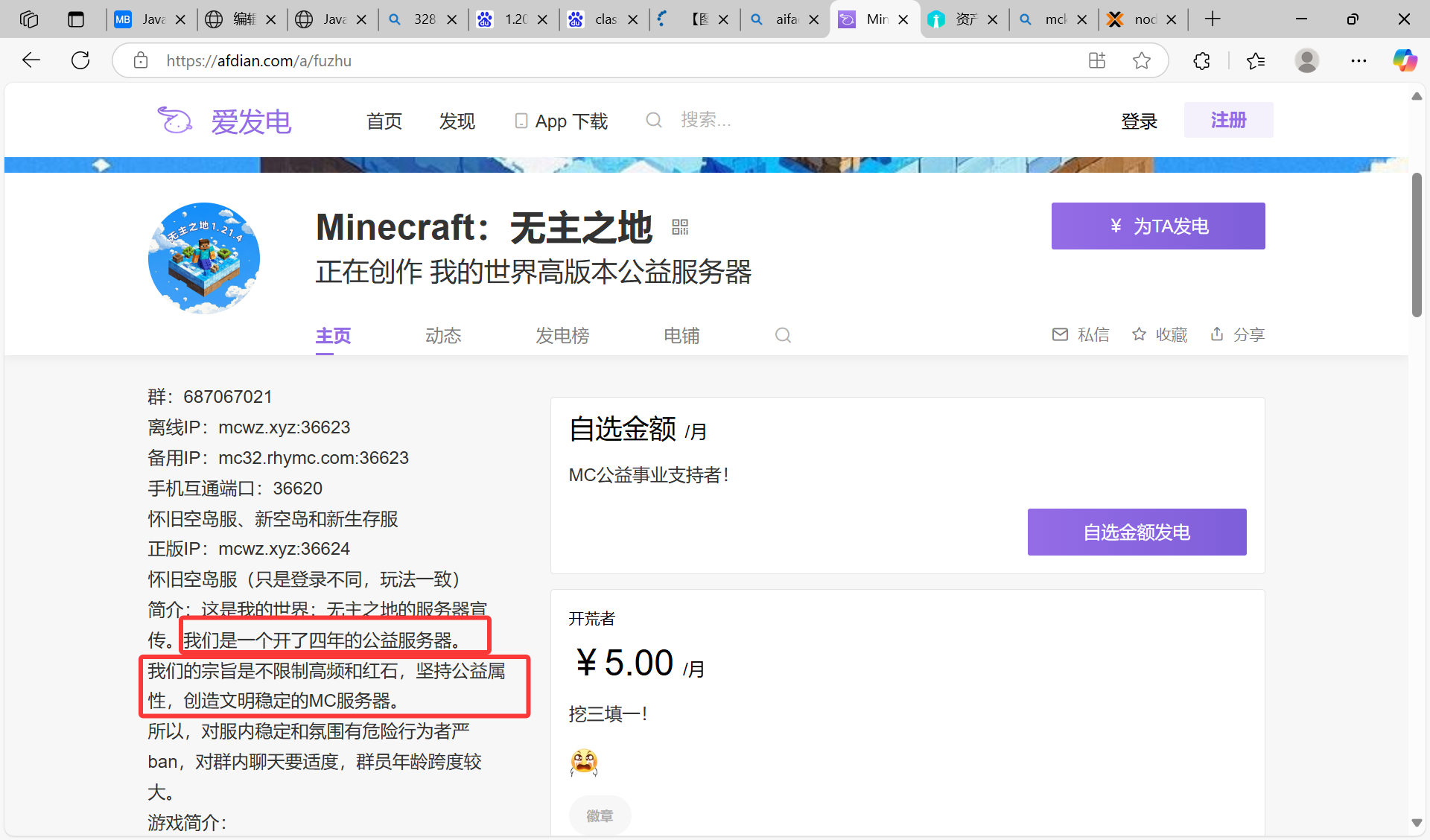The image size is (1430, 840).
Task: View site info via lock icon
Action: (141, 60)
